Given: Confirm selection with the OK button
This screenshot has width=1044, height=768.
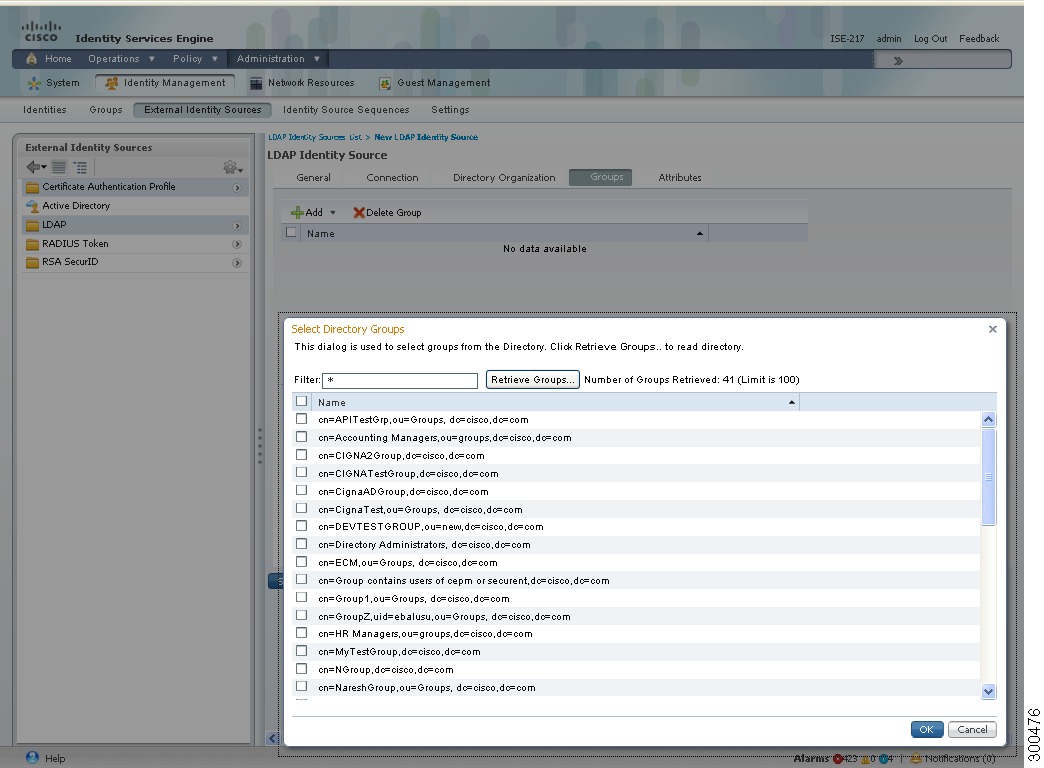Looking at the screenshot, I should point(927,729).
